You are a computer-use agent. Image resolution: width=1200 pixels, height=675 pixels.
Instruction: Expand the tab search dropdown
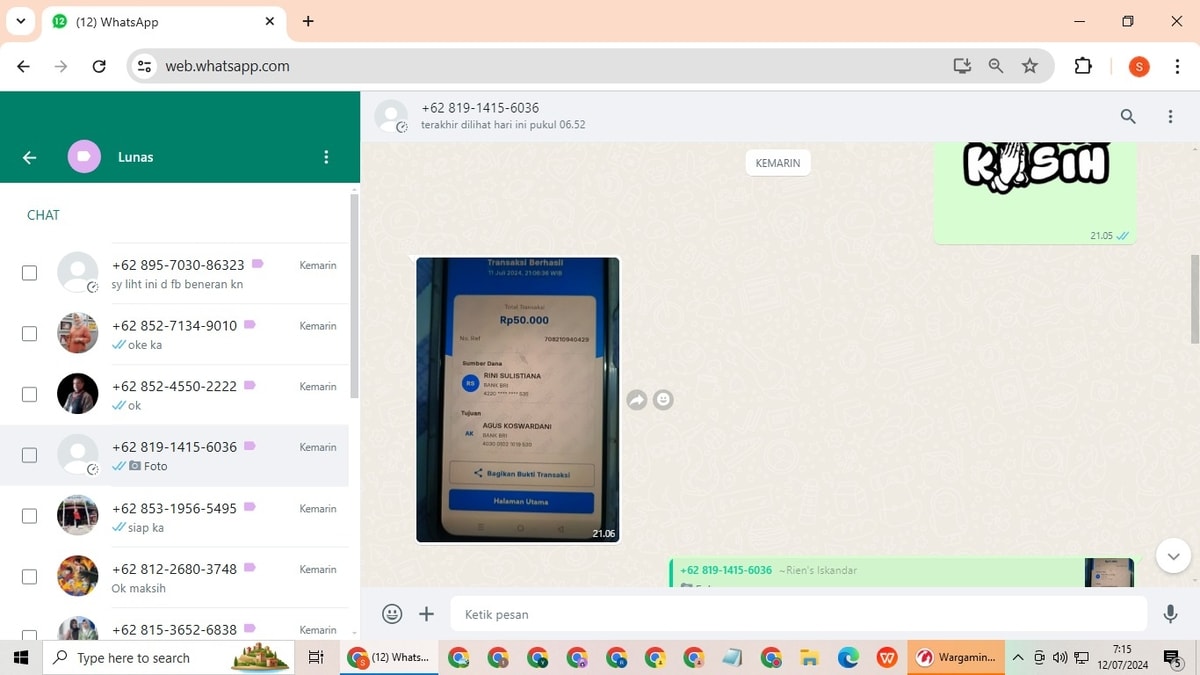point(20,21)
